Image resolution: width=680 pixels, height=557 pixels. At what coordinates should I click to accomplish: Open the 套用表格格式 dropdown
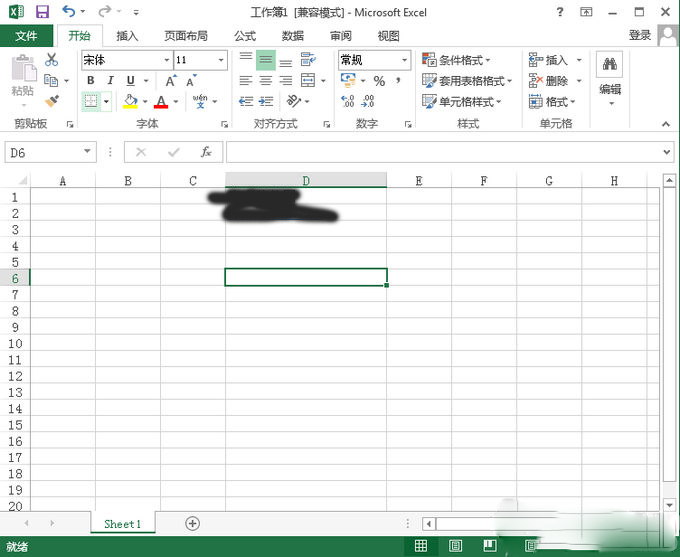(467, 81)
